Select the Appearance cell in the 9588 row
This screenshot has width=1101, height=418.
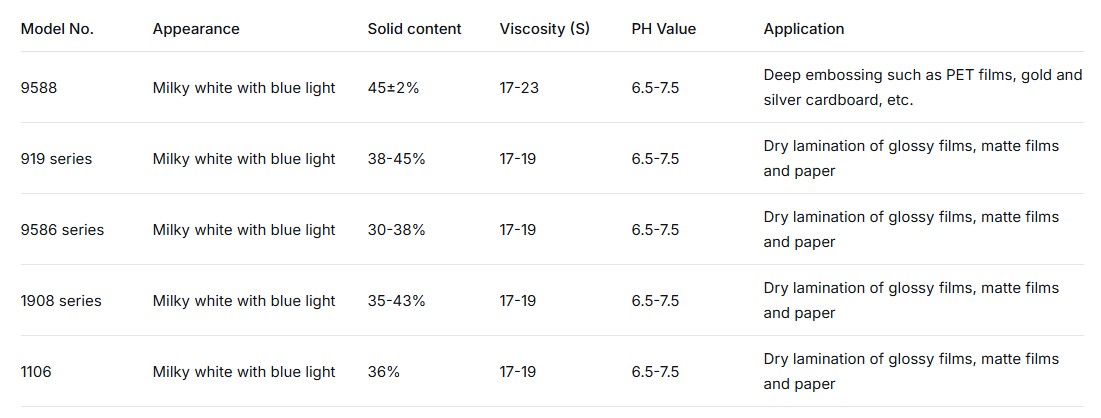click(x=244, y=88)
